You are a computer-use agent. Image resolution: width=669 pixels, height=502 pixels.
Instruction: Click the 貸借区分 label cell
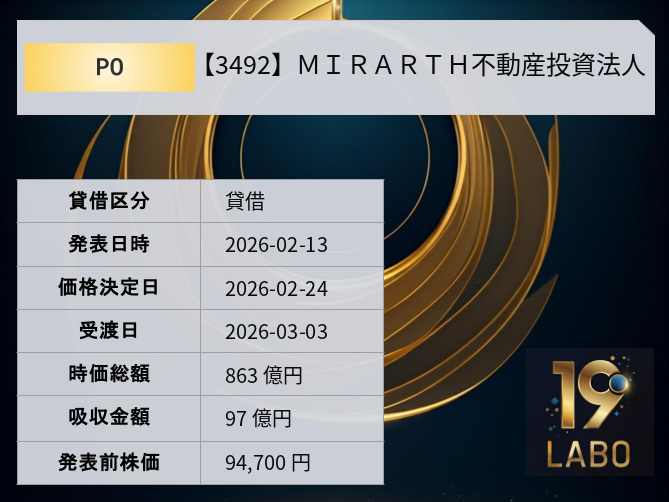tap(109, 201)
